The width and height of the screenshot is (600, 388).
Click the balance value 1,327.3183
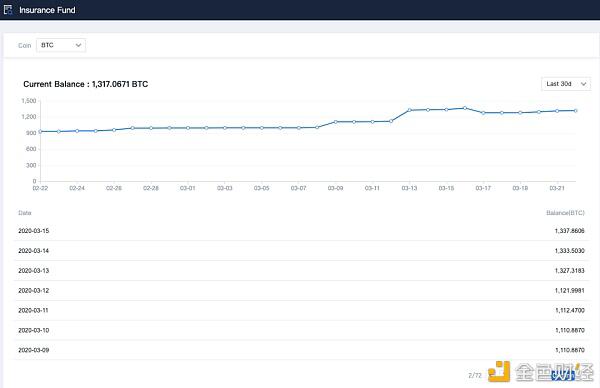[569, 271]
